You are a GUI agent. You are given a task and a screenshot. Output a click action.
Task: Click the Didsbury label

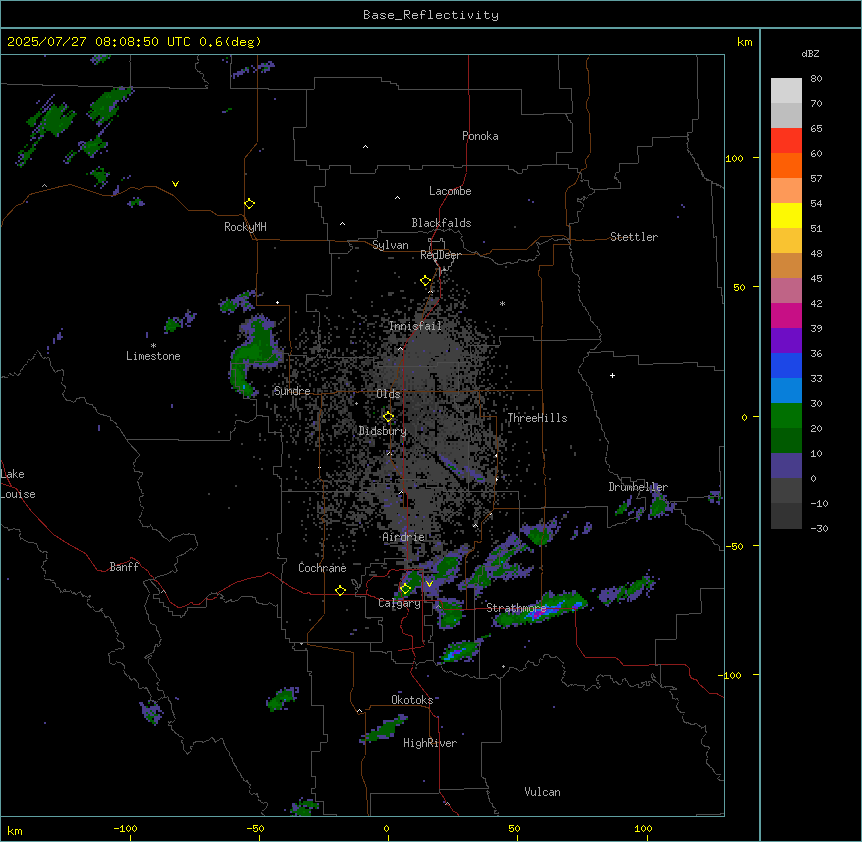click(383, 431)
